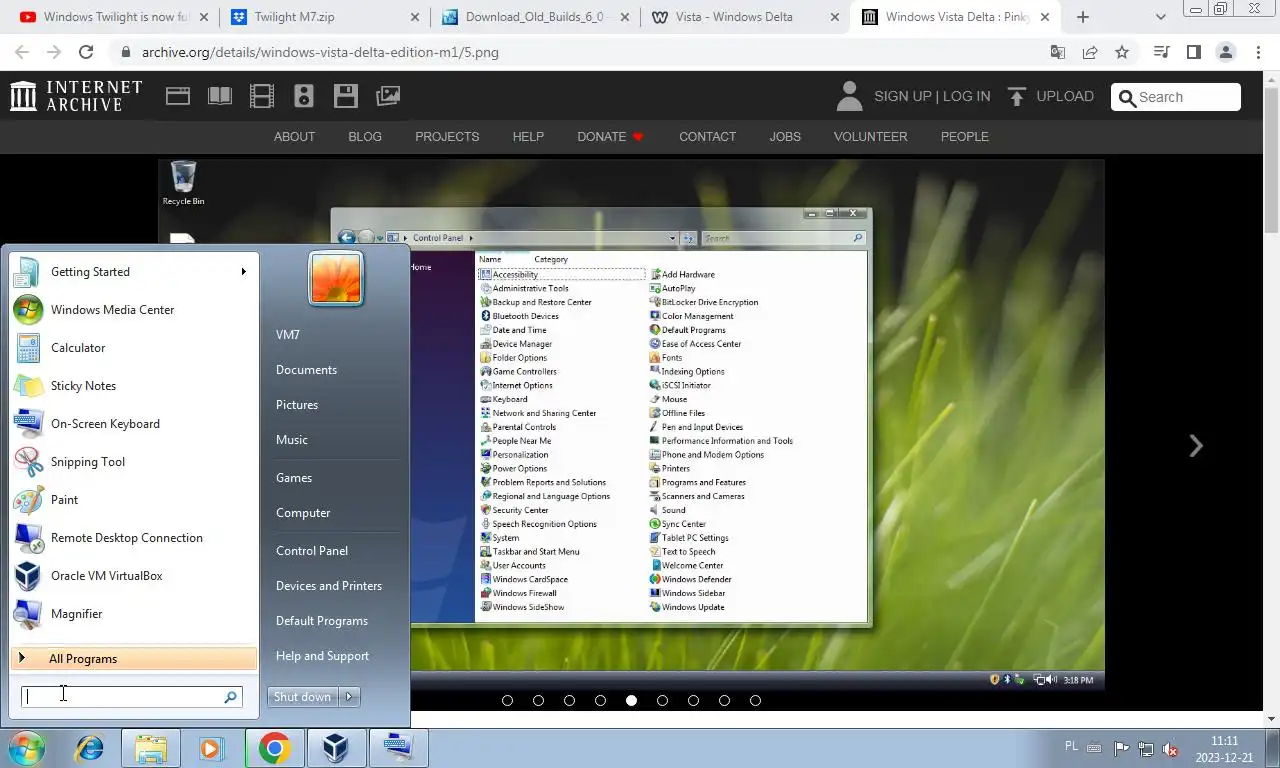Open the PROJECTS navigation item

click(447, 137)
